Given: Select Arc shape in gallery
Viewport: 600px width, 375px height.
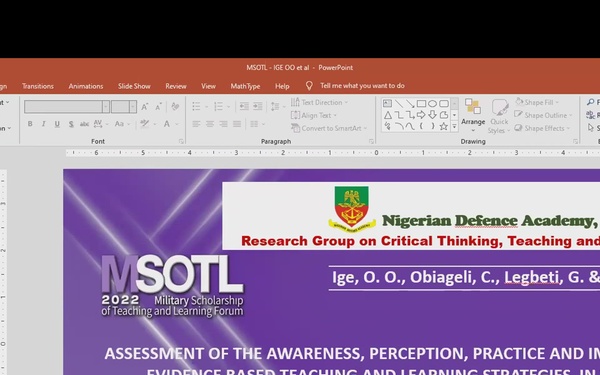Looking at the screenshot, I should [399, 126].
